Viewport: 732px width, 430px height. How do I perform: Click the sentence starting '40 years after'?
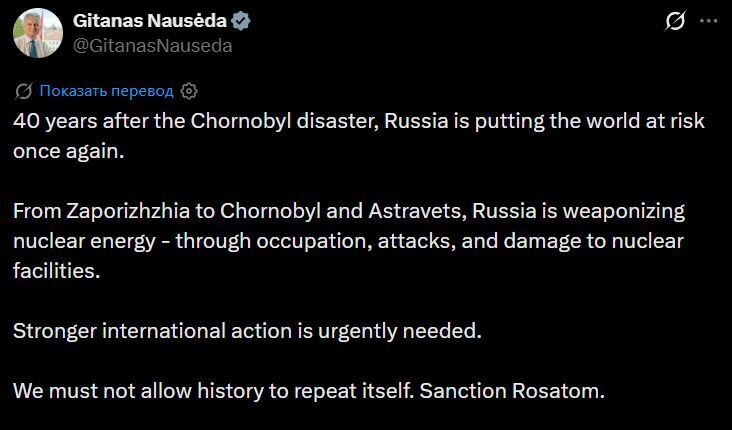(359, 120)
